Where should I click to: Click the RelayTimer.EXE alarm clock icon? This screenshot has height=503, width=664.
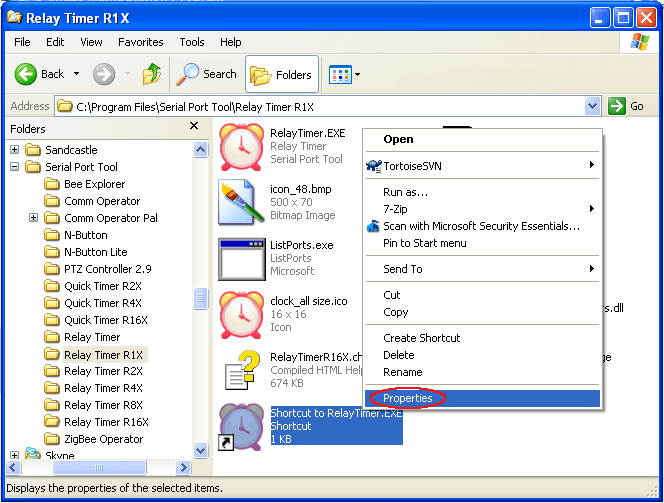click(241, 146)
